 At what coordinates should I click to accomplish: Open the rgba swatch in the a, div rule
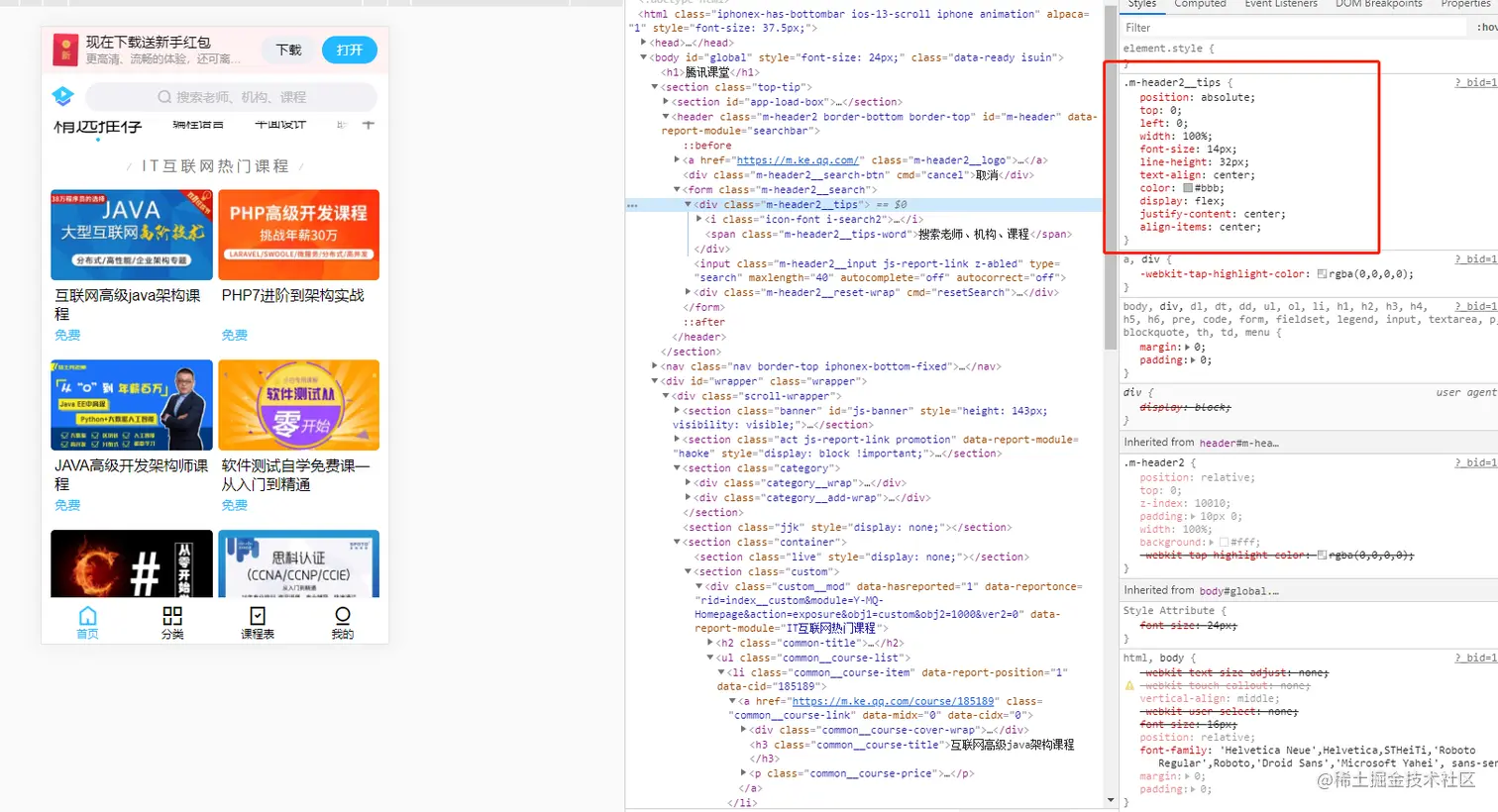point(1322,274)
